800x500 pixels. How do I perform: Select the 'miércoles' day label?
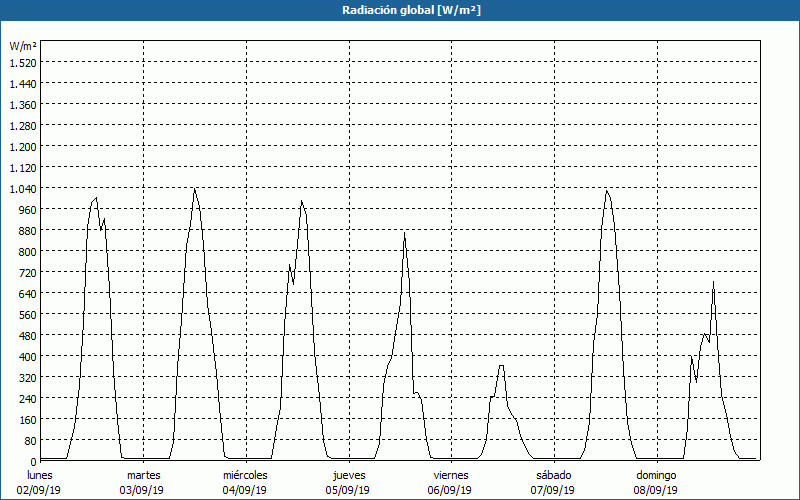tap(245, 475)
